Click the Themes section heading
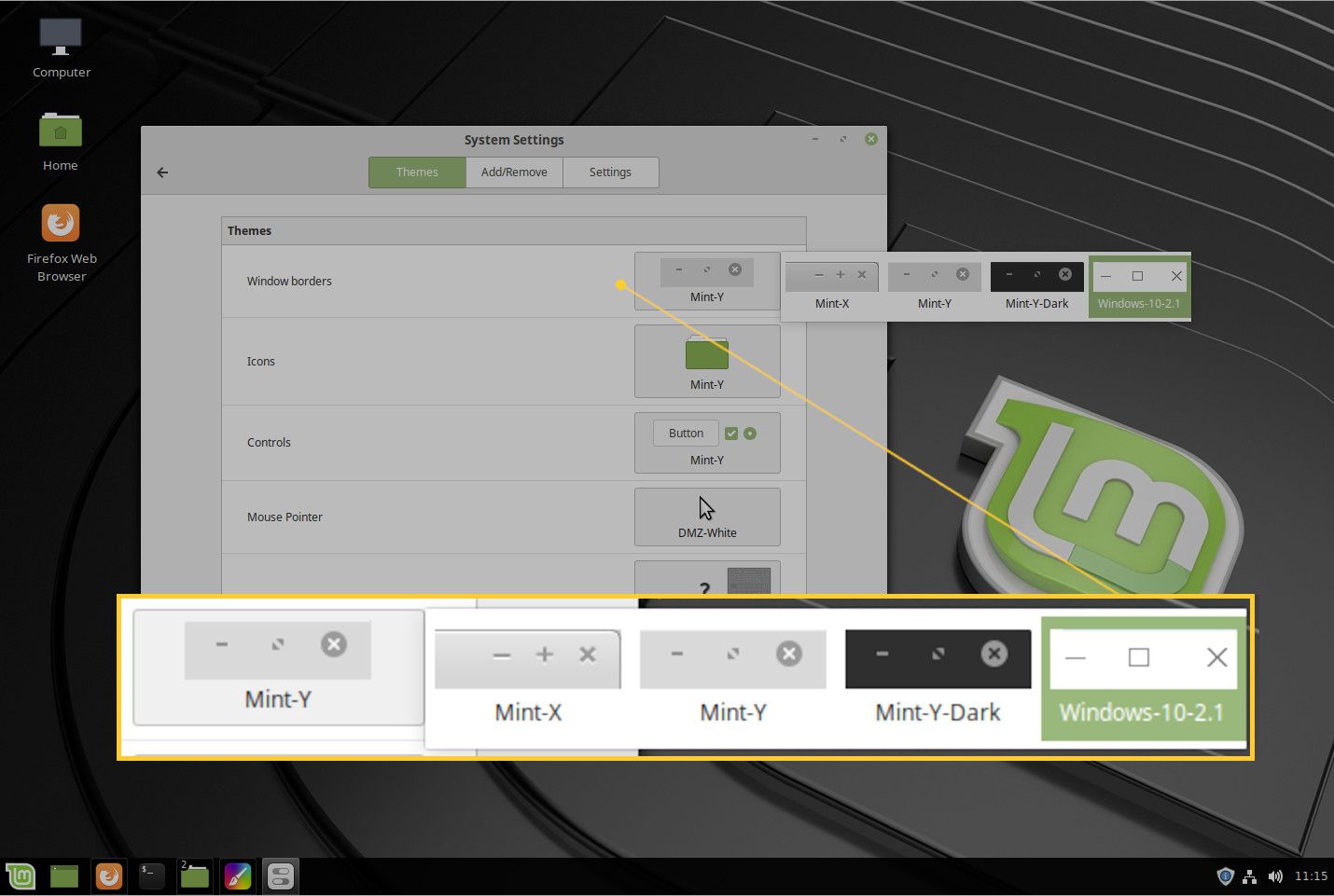The height and width of the screenshot is (896, 1334). (249, 231)
